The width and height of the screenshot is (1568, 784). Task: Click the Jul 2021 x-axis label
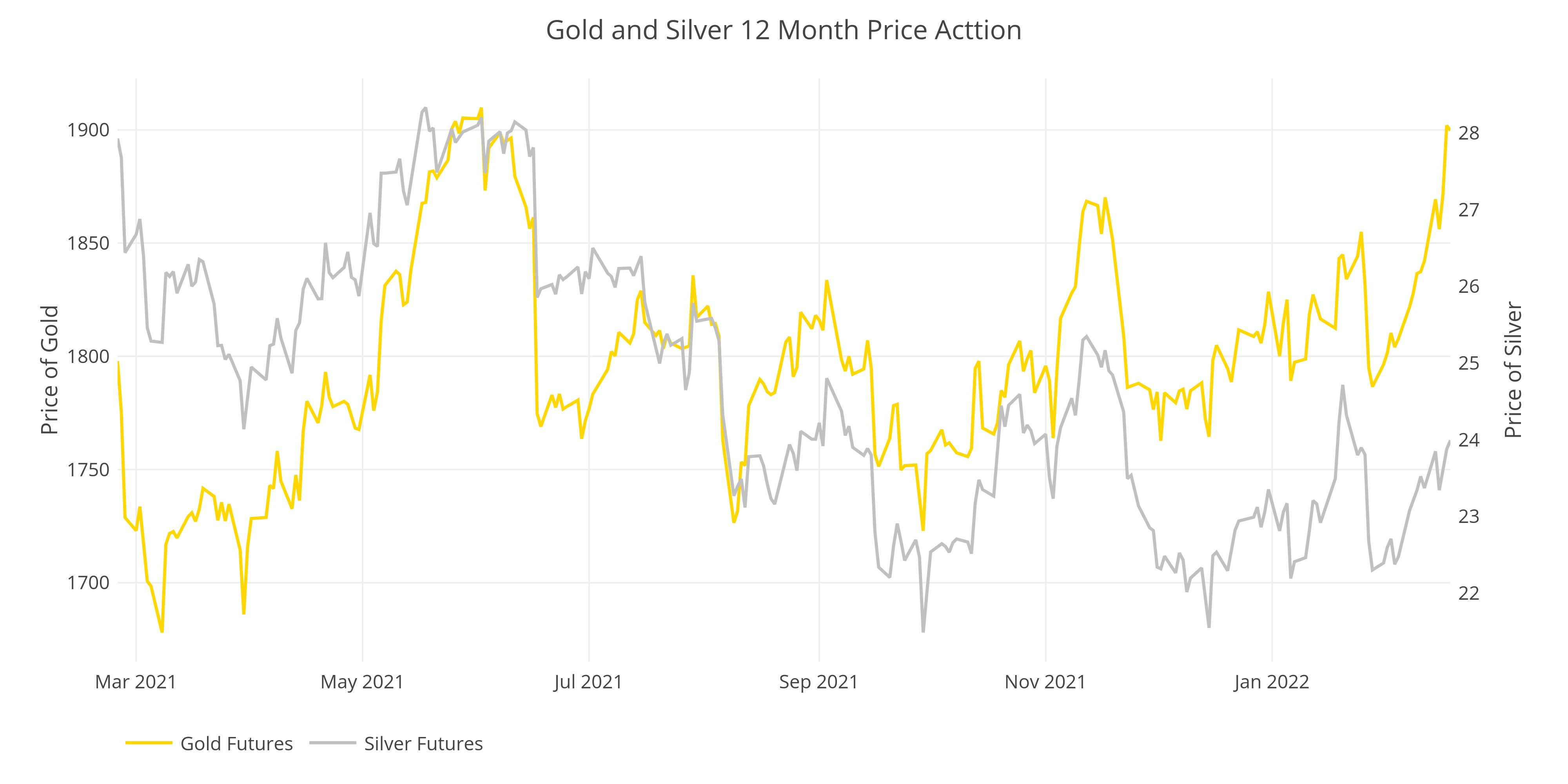coord(588,682)
